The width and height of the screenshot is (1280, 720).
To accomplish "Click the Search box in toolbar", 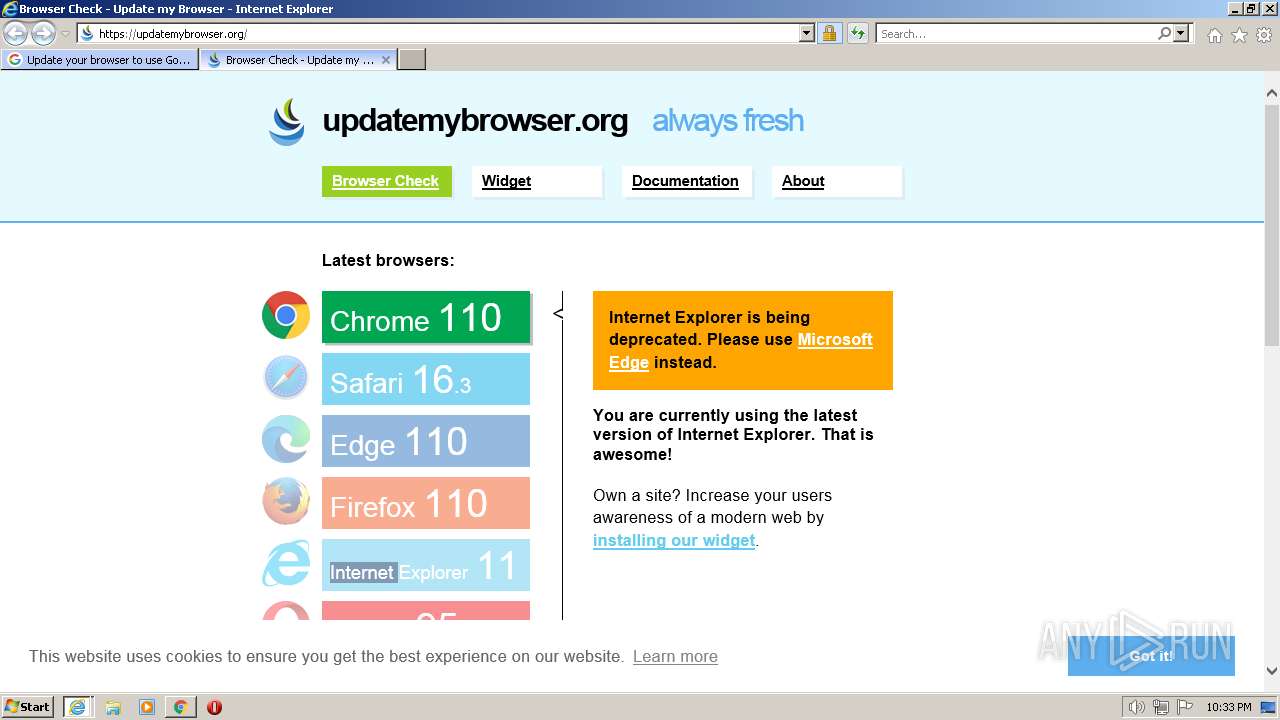I will tap(1016, 33).
